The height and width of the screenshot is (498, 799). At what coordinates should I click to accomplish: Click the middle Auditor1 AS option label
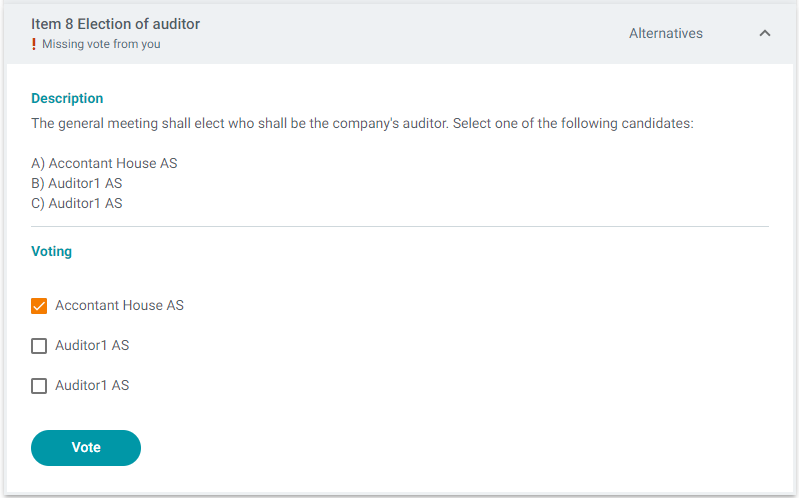(92, 346)
